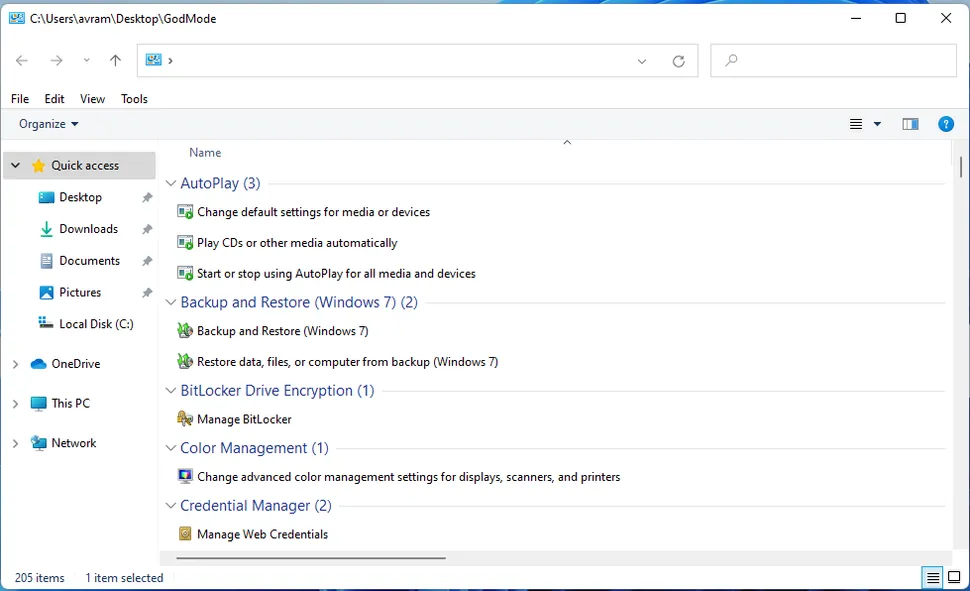Open the Tools menu

[x=134, y=99]
